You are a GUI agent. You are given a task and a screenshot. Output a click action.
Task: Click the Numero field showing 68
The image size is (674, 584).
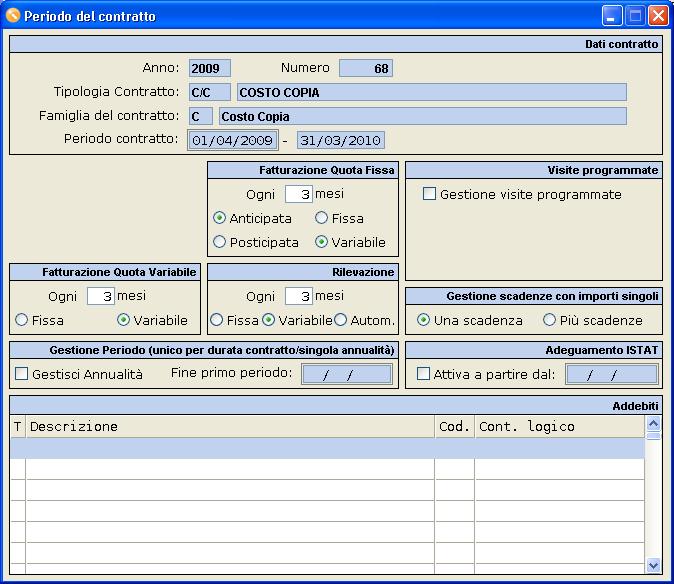(366, 68)
